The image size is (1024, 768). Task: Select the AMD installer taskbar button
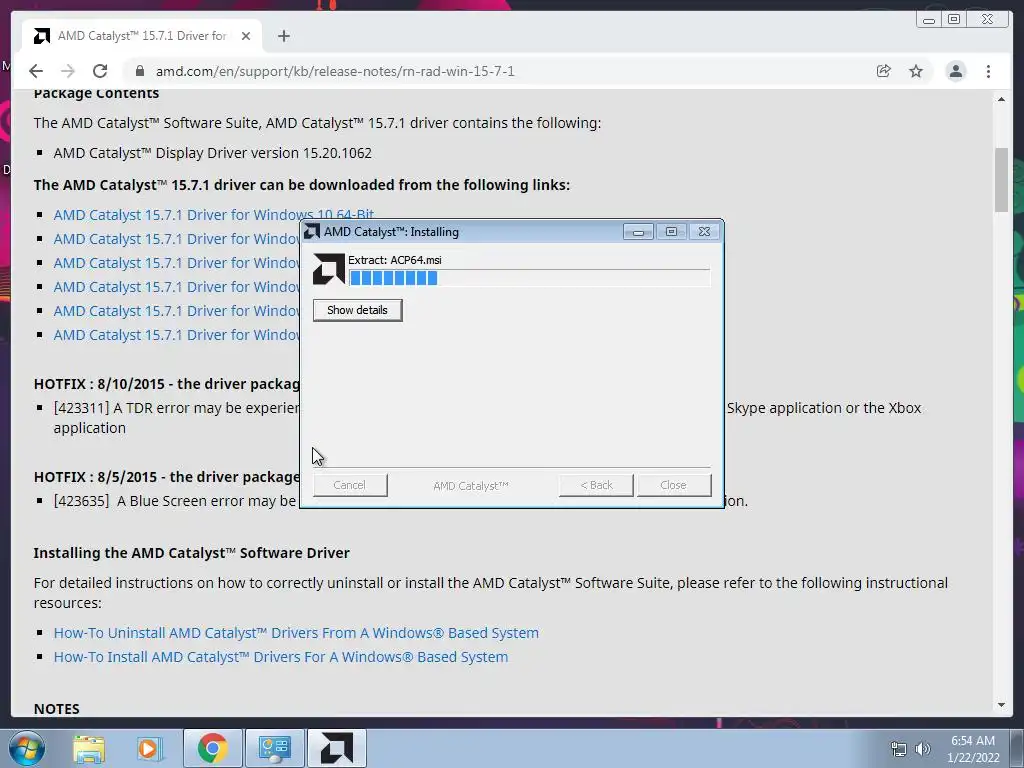coord(337,748)
